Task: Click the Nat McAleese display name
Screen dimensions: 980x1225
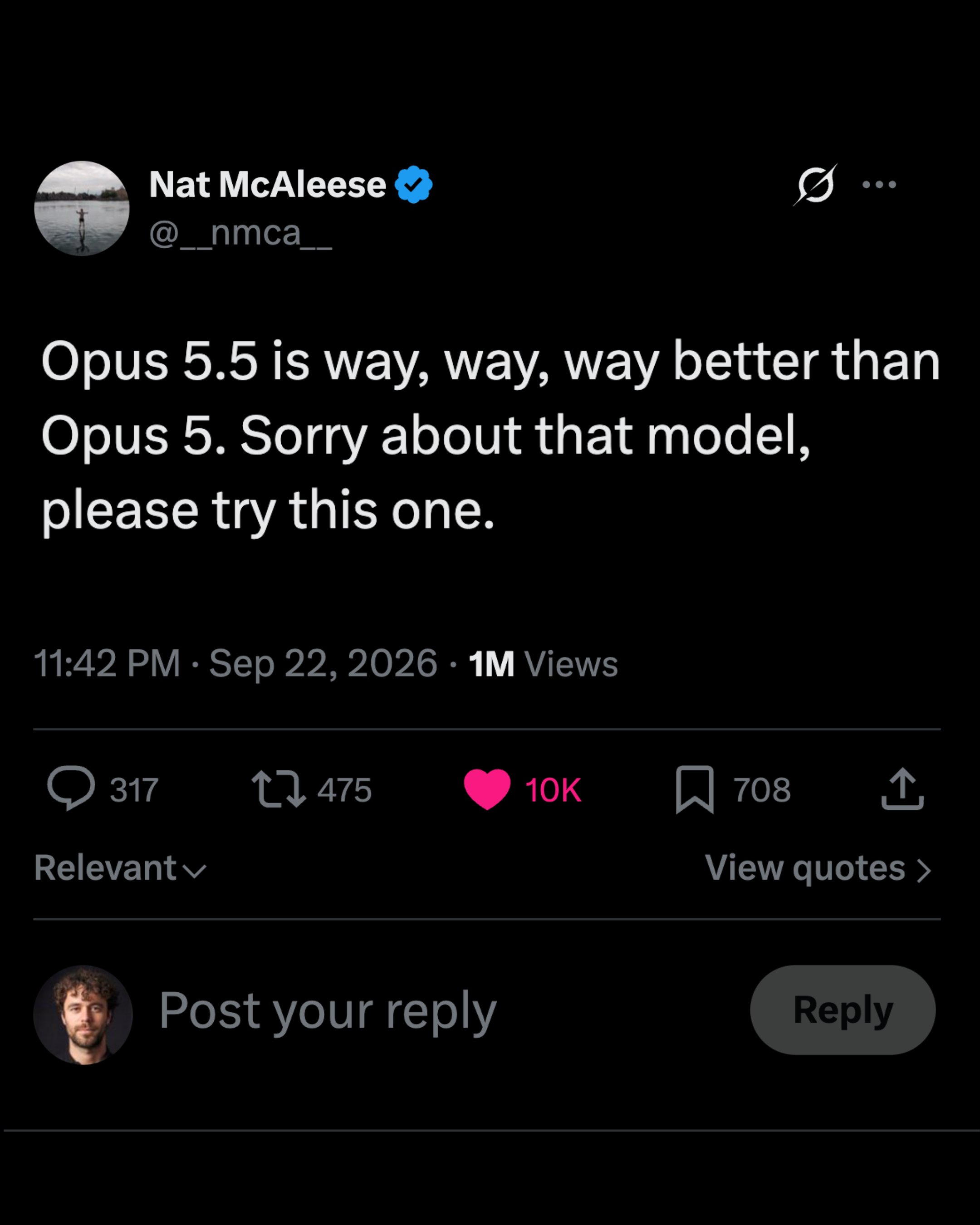Action: [x=267, y=185]
